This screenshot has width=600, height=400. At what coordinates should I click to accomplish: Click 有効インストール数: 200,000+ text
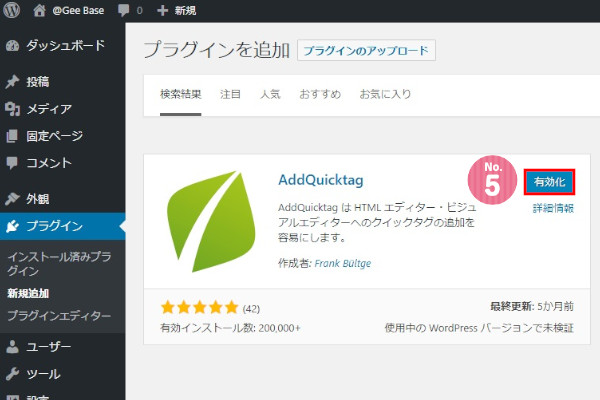coord(230,328)
